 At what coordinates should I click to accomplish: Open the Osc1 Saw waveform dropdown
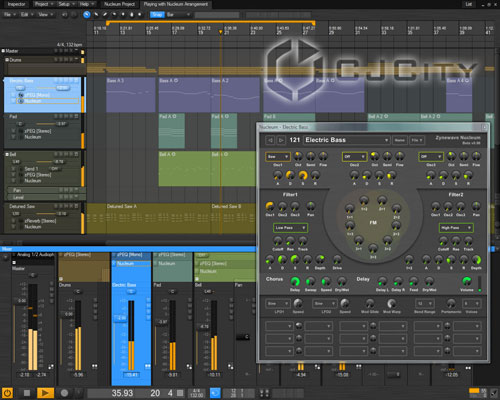tap(278, 157)
